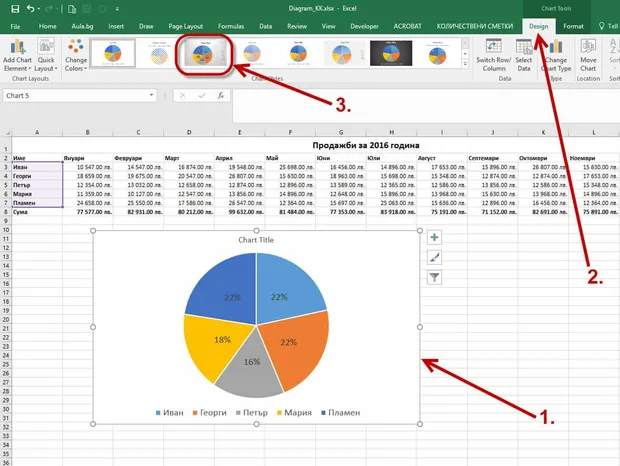Click the Select Data icon

point(524,55)
